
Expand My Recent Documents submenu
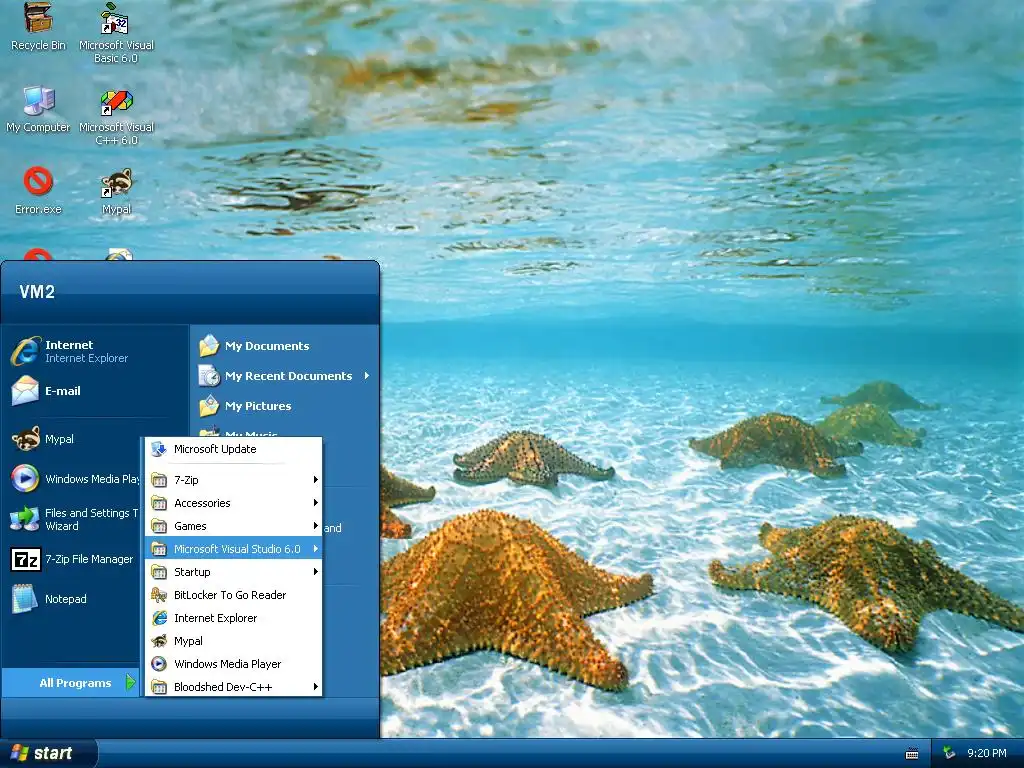click(285, 376)
